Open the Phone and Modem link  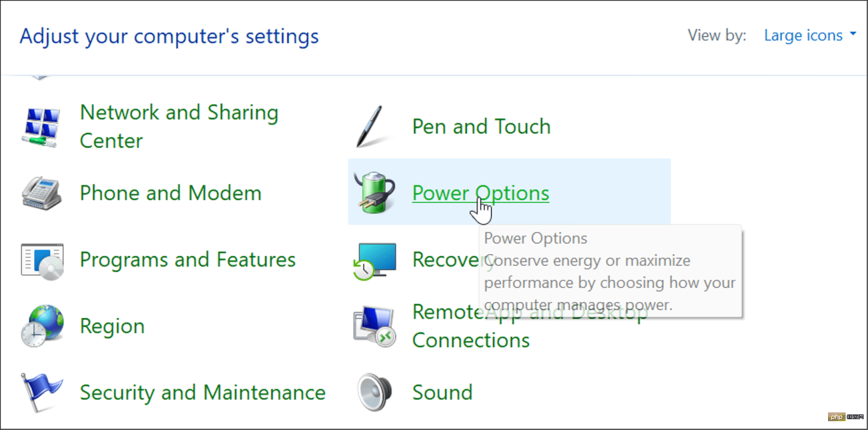click(x=170, y=193)
